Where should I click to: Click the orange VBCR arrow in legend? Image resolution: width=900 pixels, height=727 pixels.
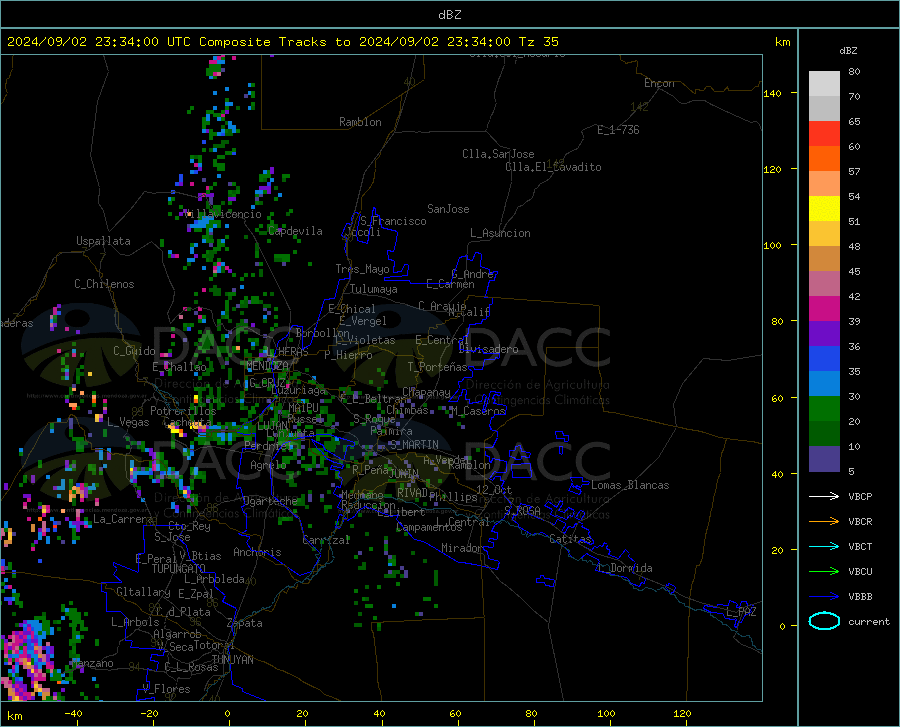click(x=824, y=522)
